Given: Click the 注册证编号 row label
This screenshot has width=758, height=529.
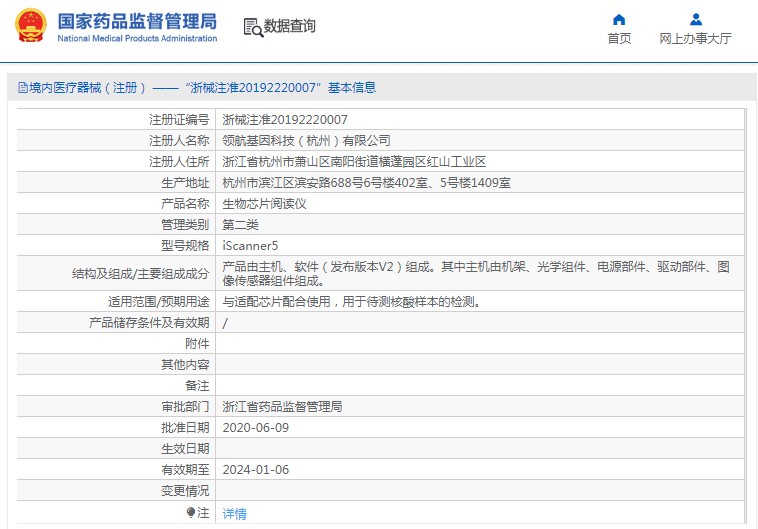Looking at the screenshot, I should 179,120.
